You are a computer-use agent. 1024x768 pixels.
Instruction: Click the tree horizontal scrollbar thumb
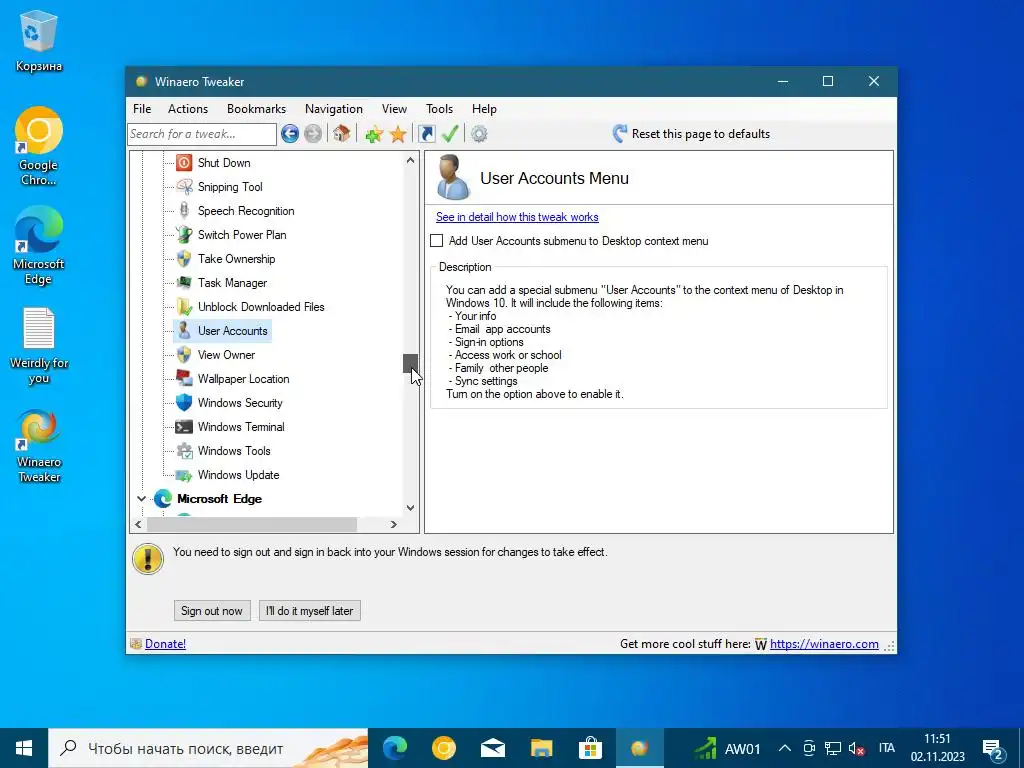pyautogui.click(x=252, y=524)
